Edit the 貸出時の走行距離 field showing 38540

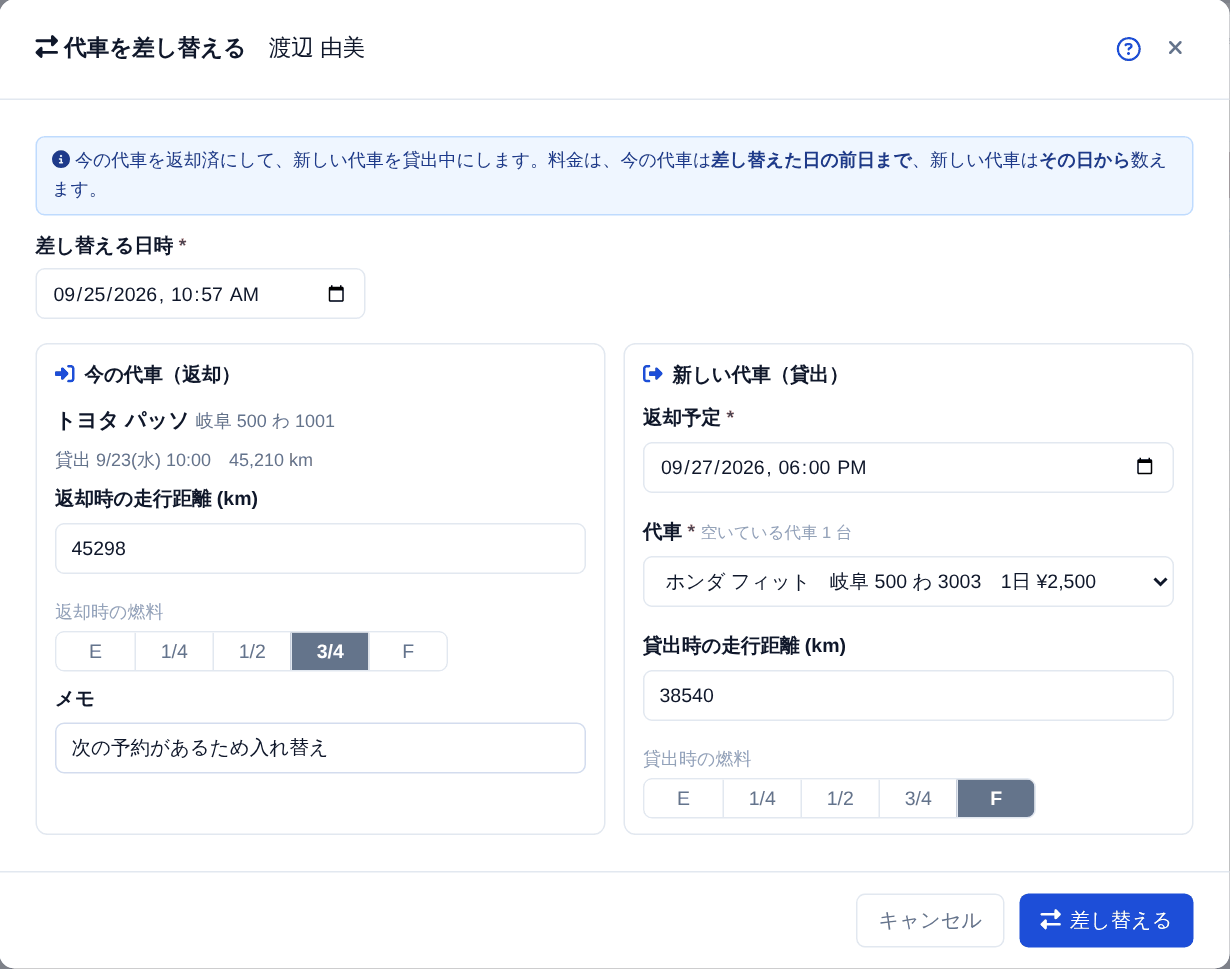tap(908, 695)
